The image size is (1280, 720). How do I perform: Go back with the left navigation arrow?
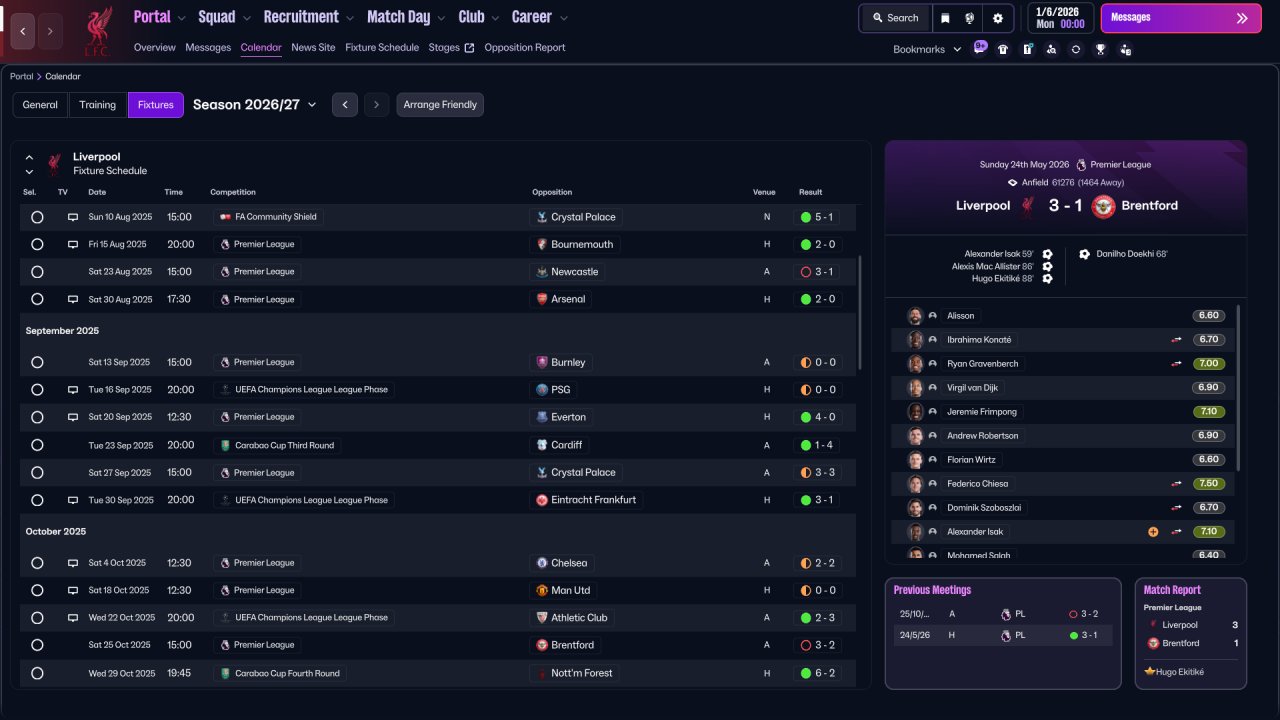(23, 31)
